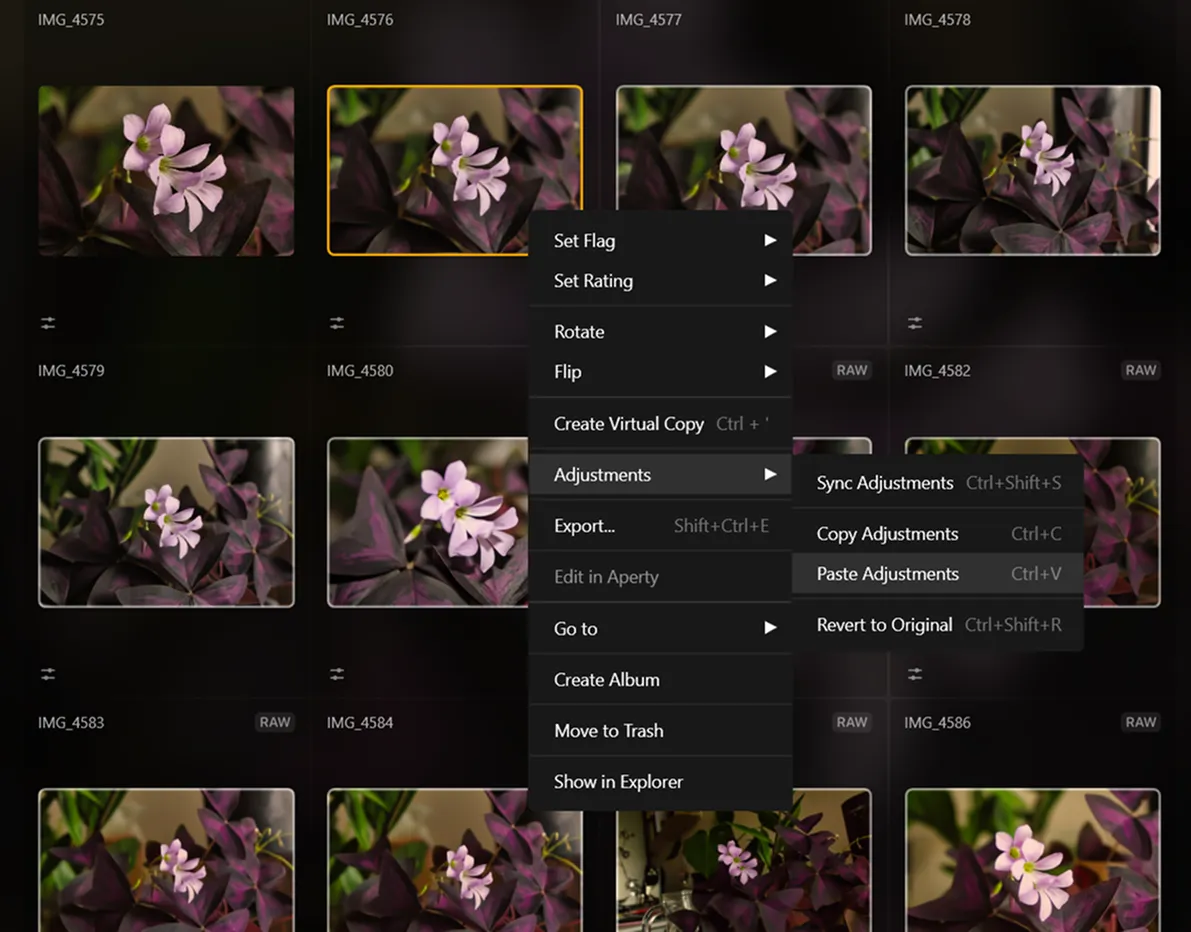
Task: Select Revert to Original in submenu
Action: [938, 624]
